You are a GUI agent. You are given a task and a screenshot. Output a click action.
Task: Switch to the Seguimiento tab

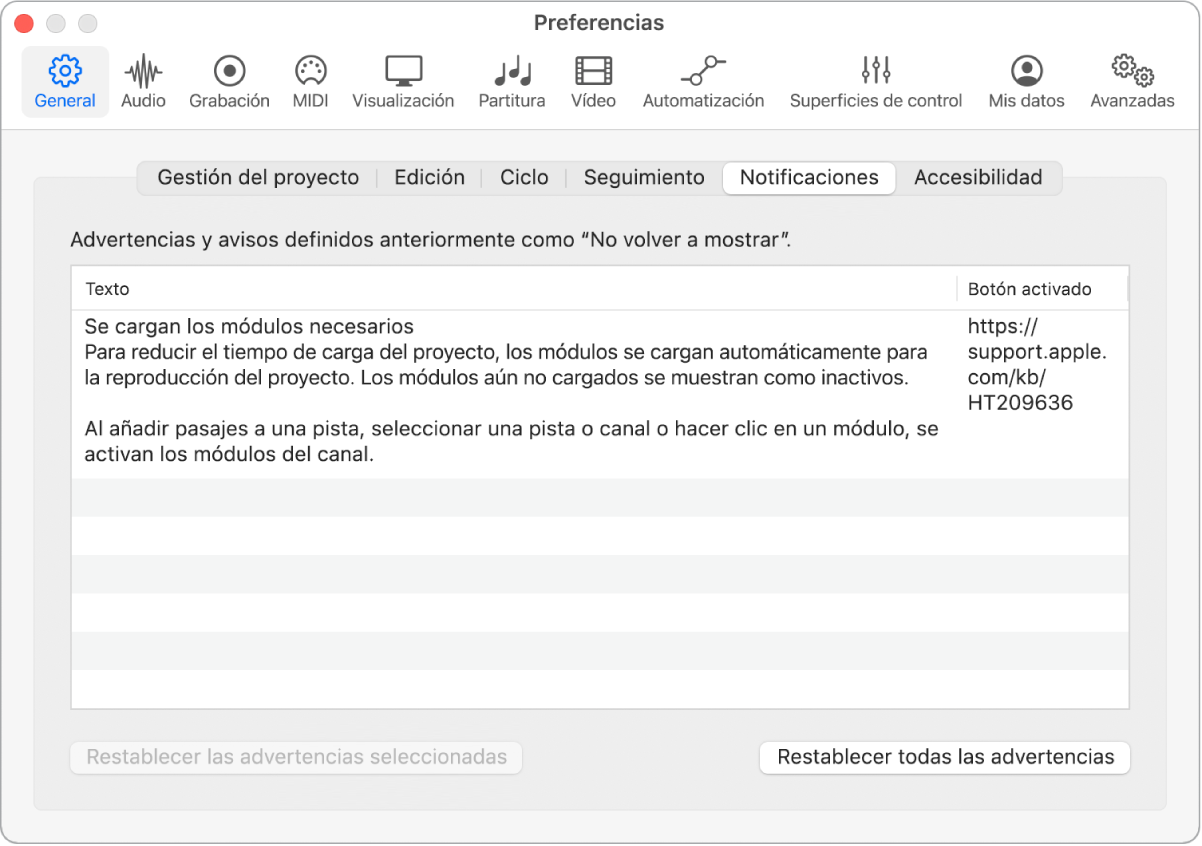coord(643,177)
